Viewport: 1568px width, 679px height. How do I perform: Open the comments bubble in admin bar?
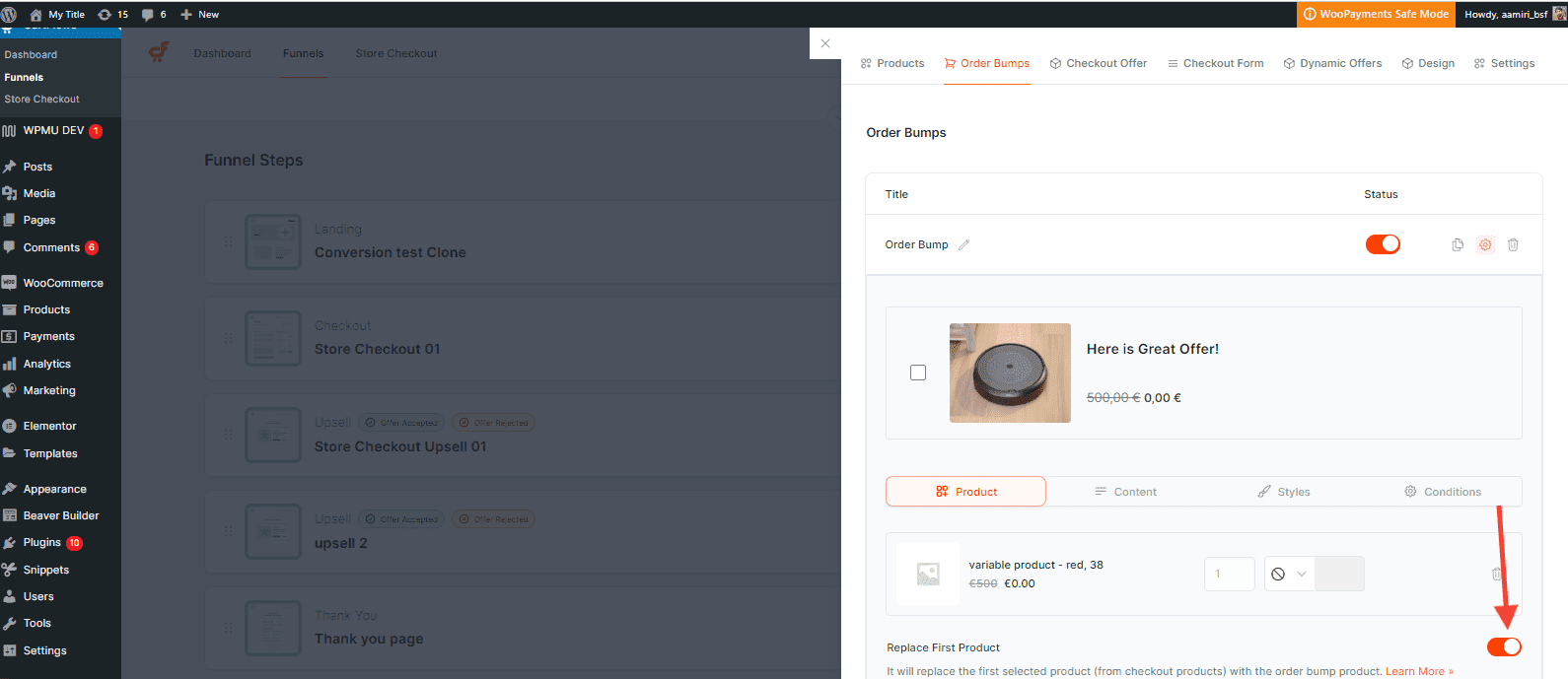click(154, 15)
